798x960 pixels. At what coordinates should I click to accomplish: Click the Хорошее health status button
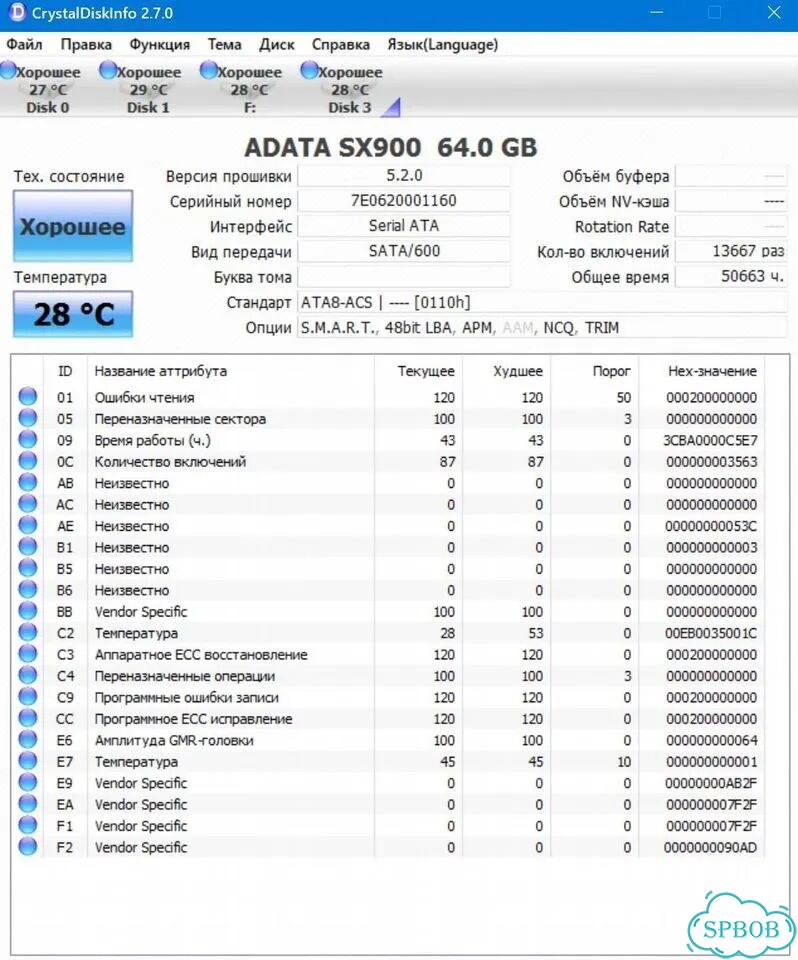coord(73,227)
